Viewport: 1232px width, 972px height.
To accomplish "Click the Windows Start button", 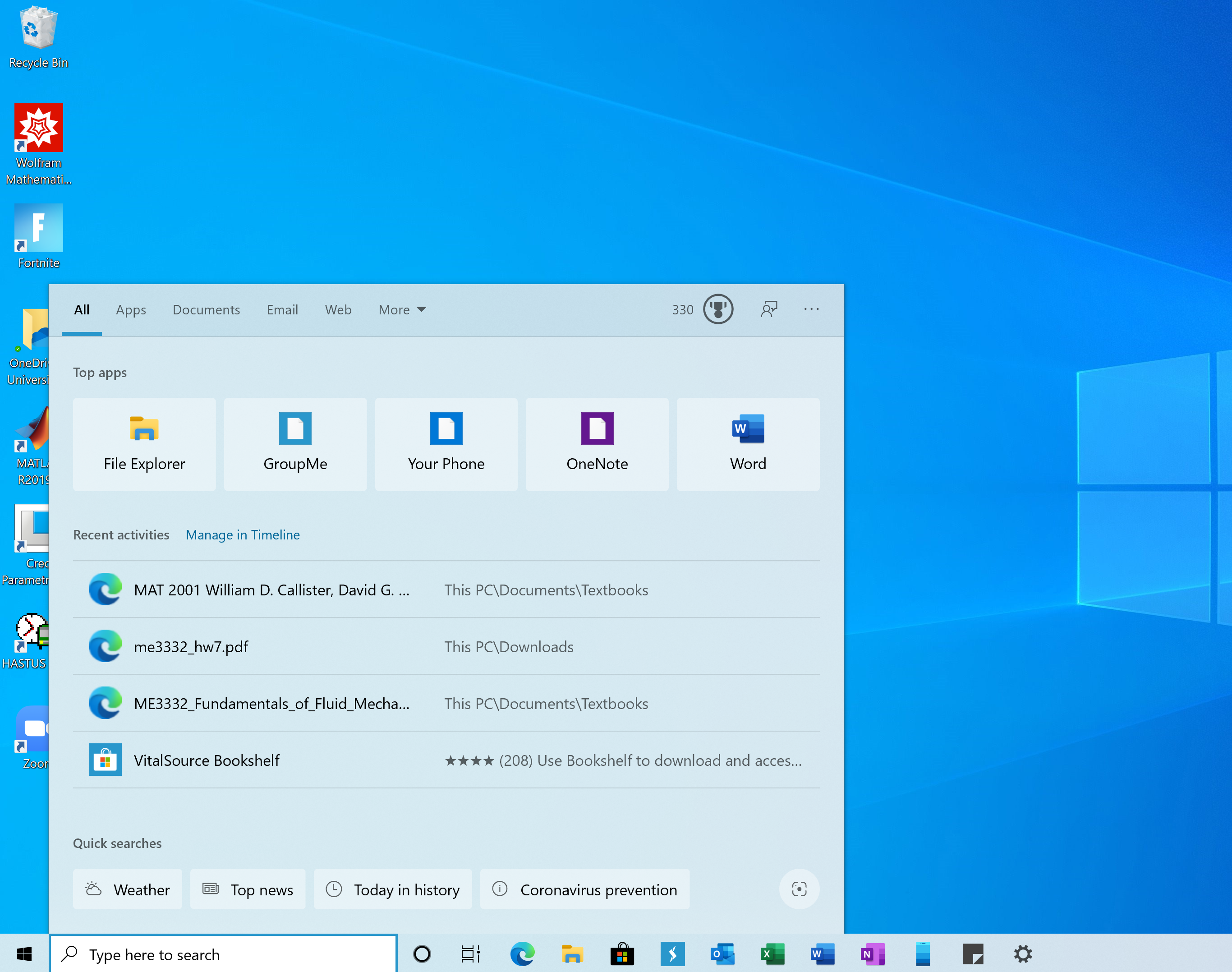I will point(24,954).
